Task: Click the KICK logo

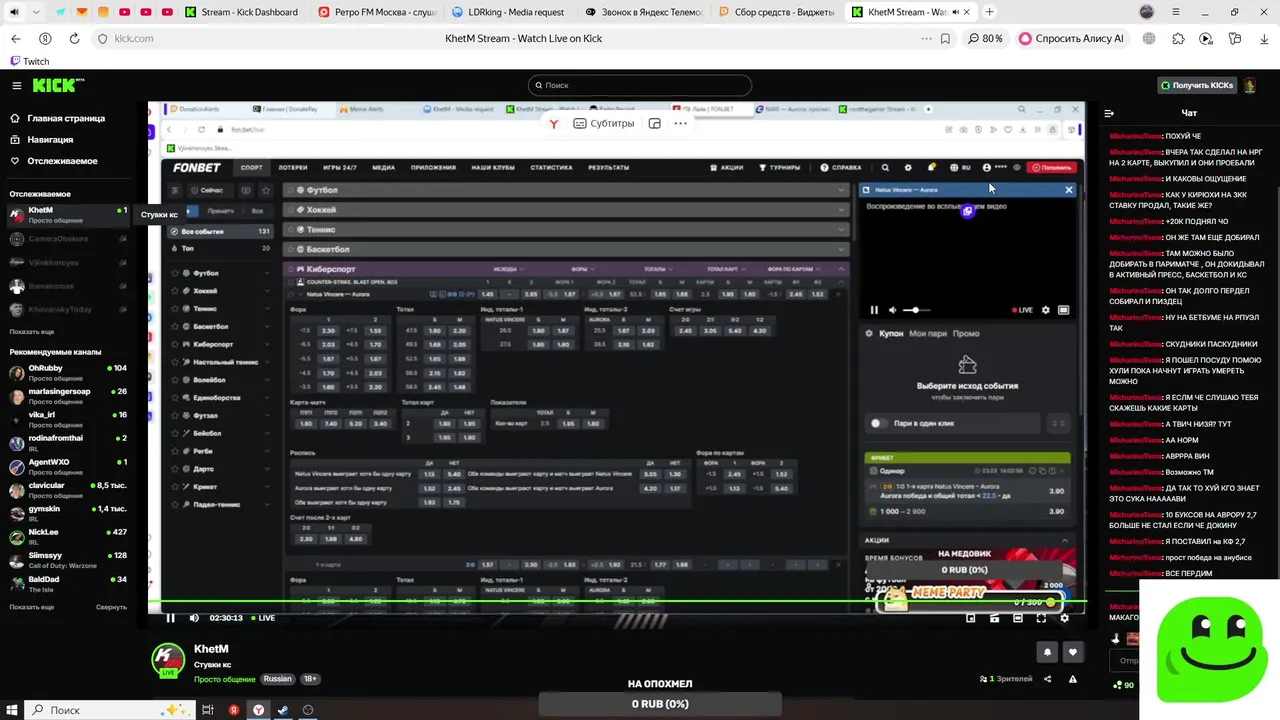Action: [x=57, y=86]
